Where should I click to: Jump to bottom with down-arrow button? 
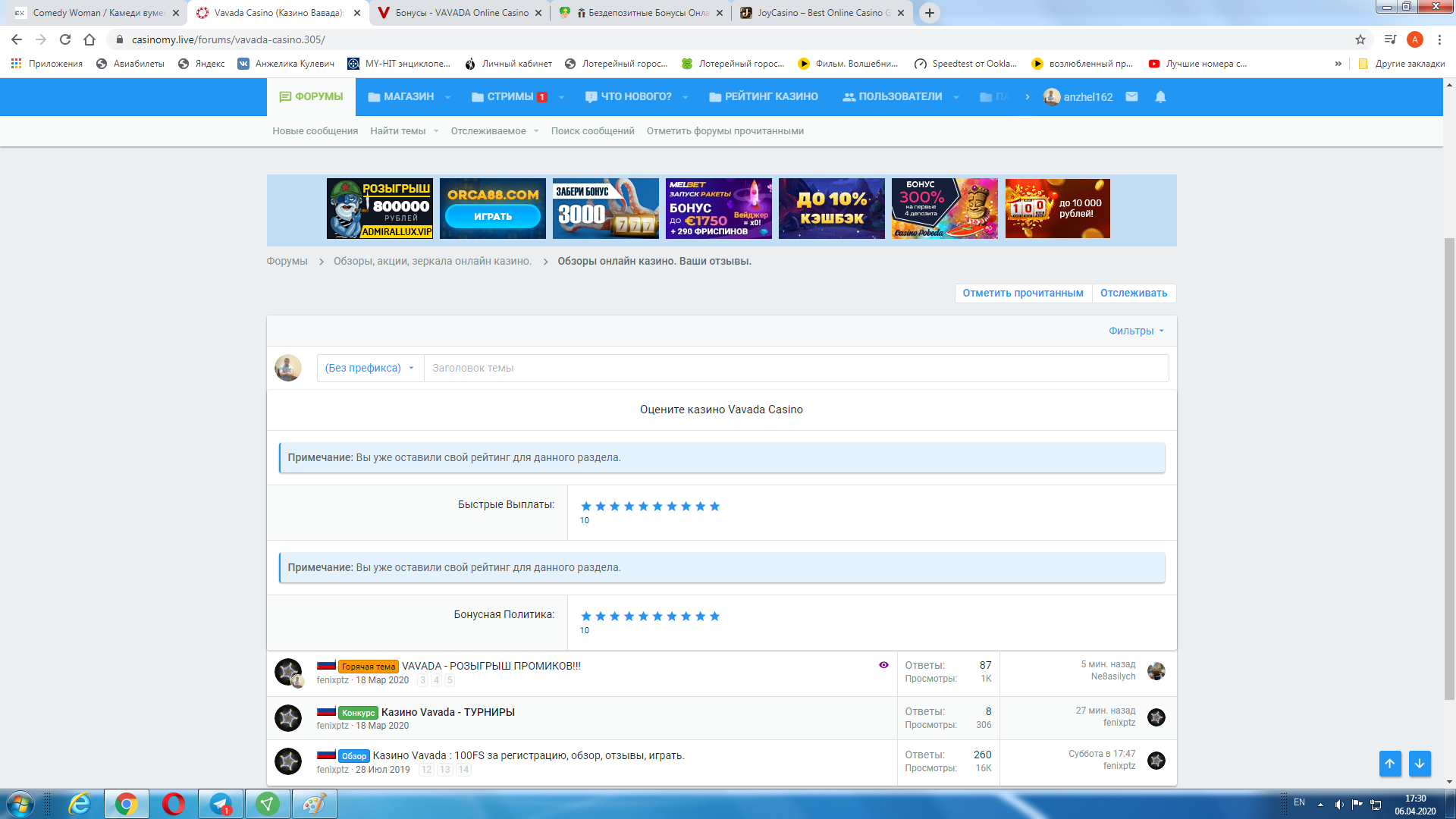[x=1420, y=764]
